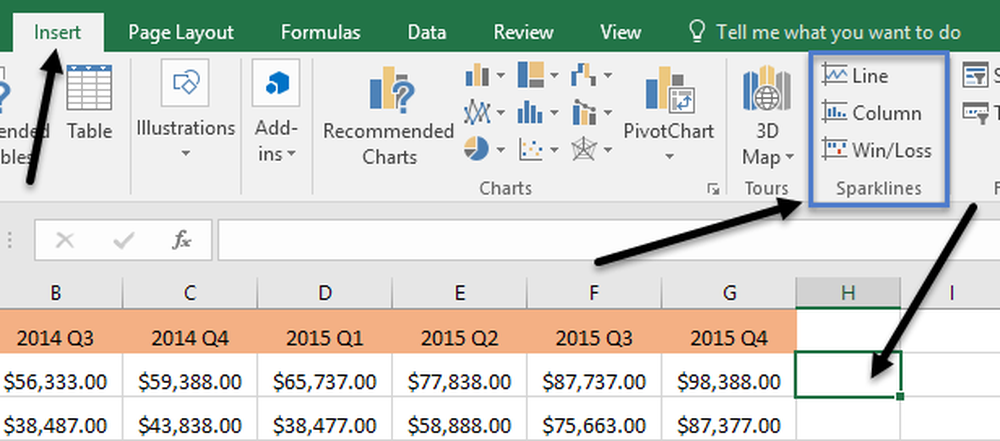
Task: Open the Illustrations group menu
Action: pos(186,110)
